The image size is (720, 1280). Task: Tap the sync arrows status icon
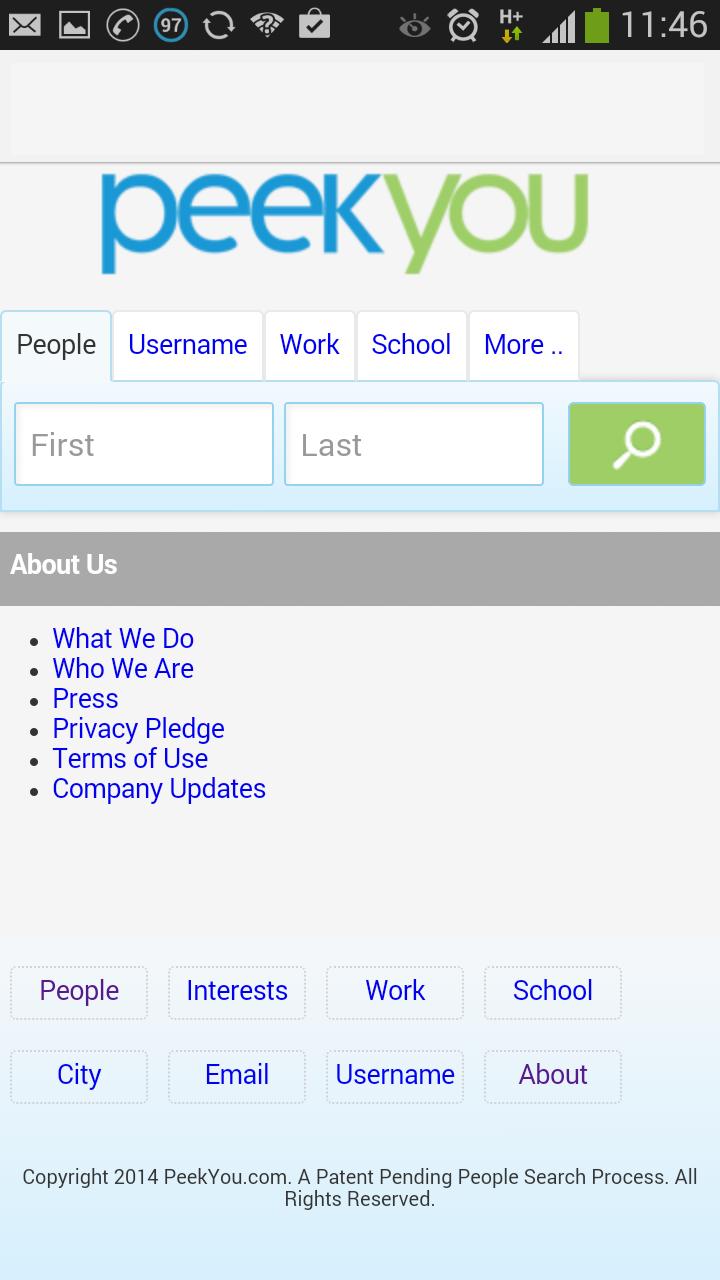point(218,25)
